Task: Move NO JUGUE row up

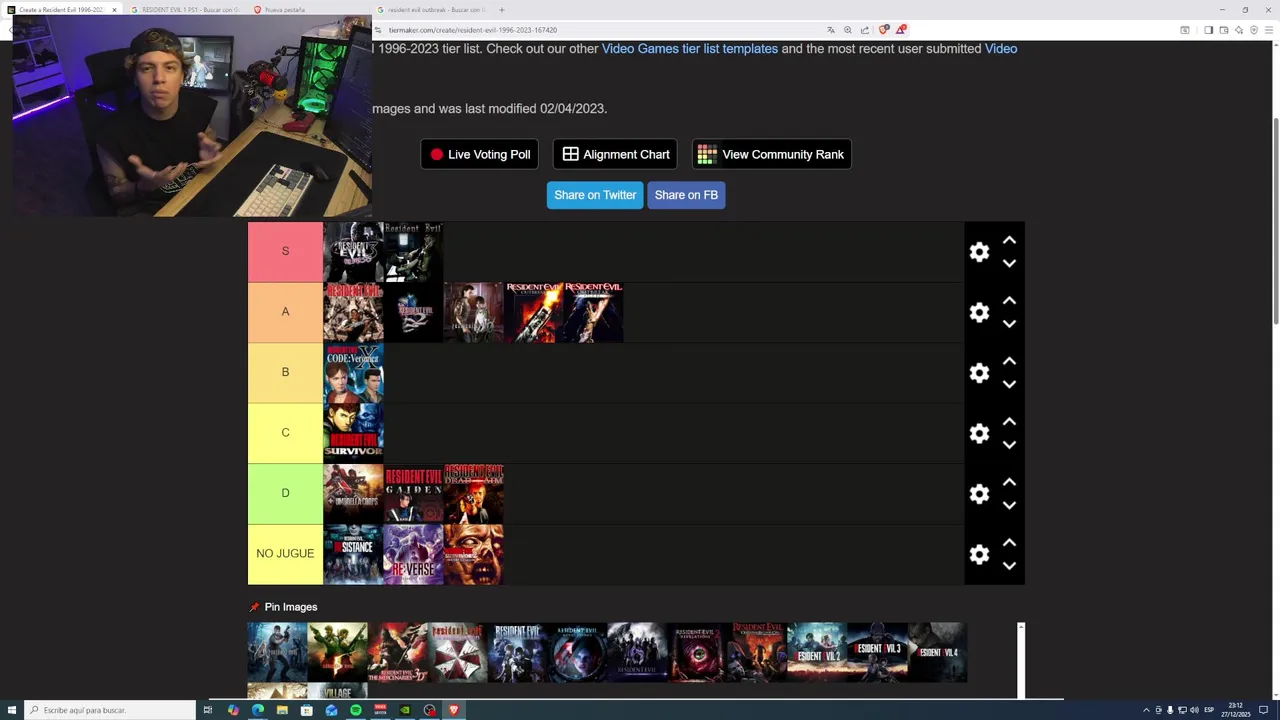Action: pos(1009,542)
